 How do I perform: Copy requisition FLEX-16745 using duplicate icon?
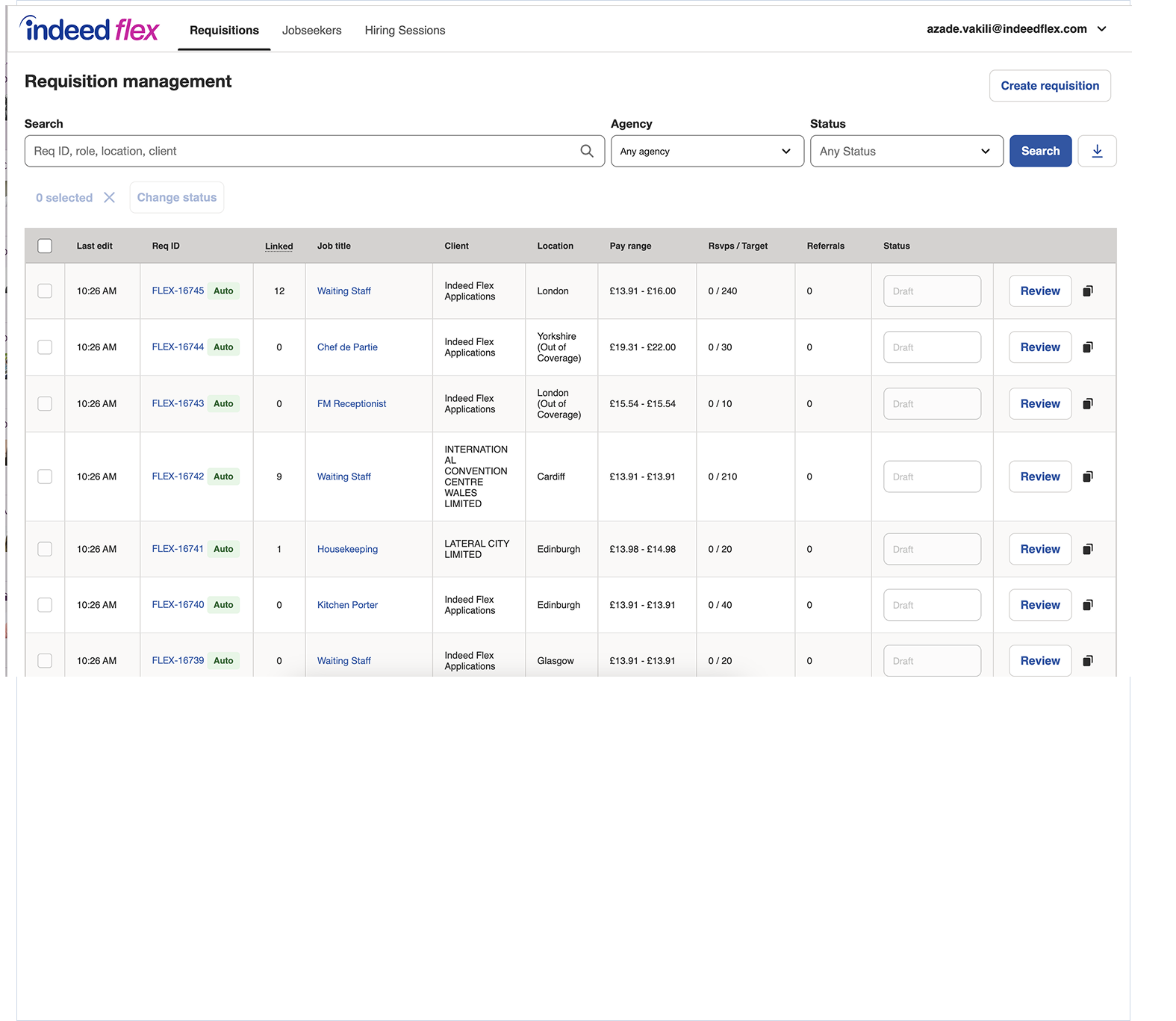tap(1088, 291)
